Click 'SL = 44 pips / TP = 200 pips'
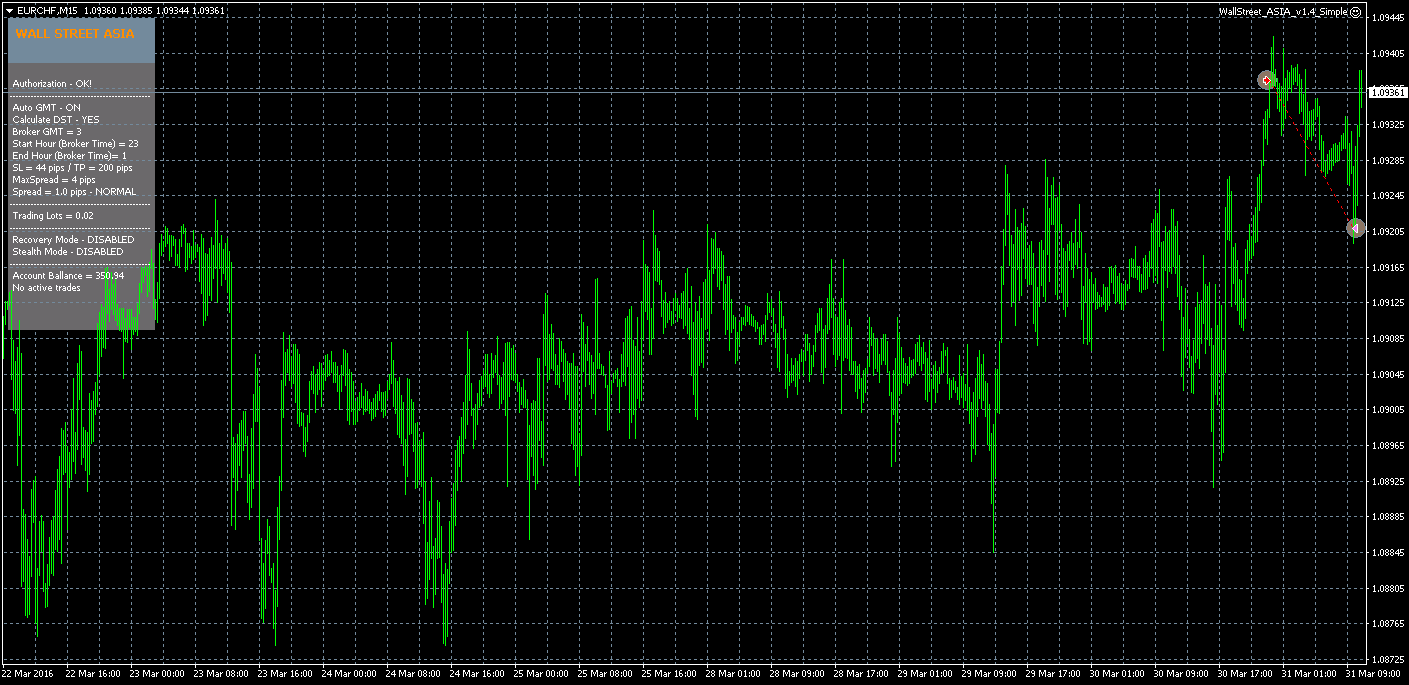This screenshot has width=1409, height=685. (72, 167)
